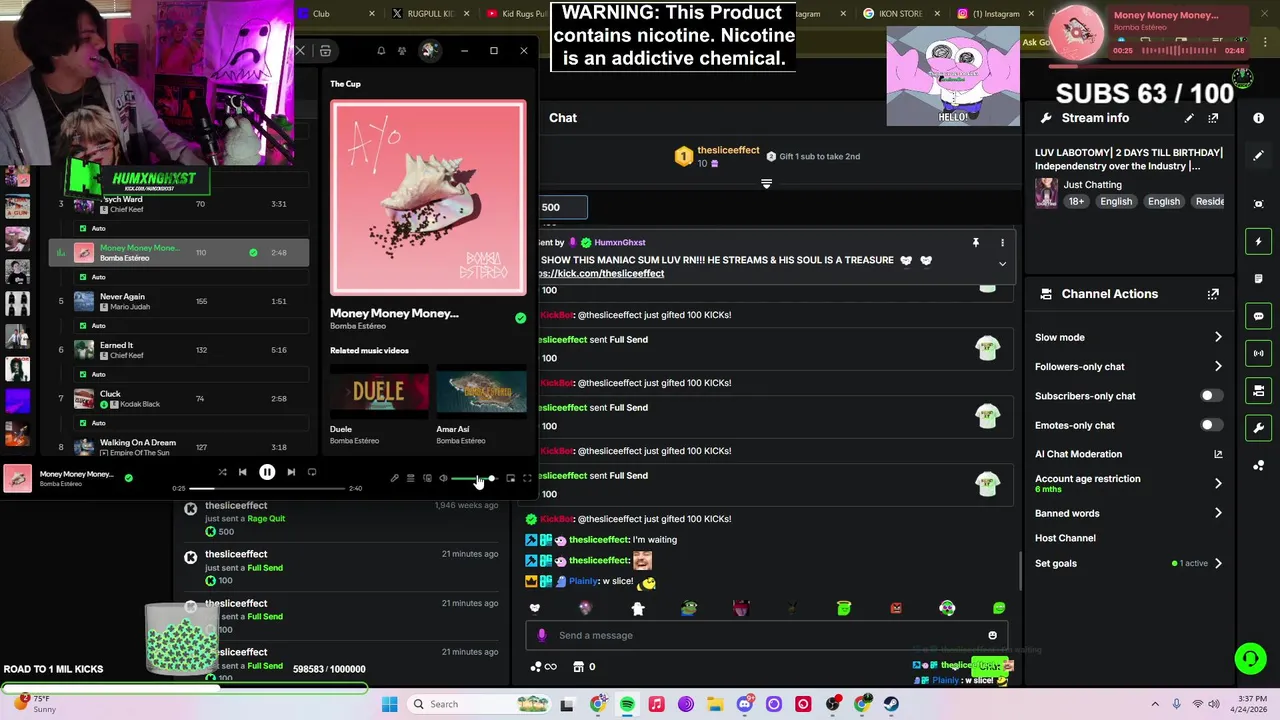Pop out the Channel Actions panel

coord(1213,294)
